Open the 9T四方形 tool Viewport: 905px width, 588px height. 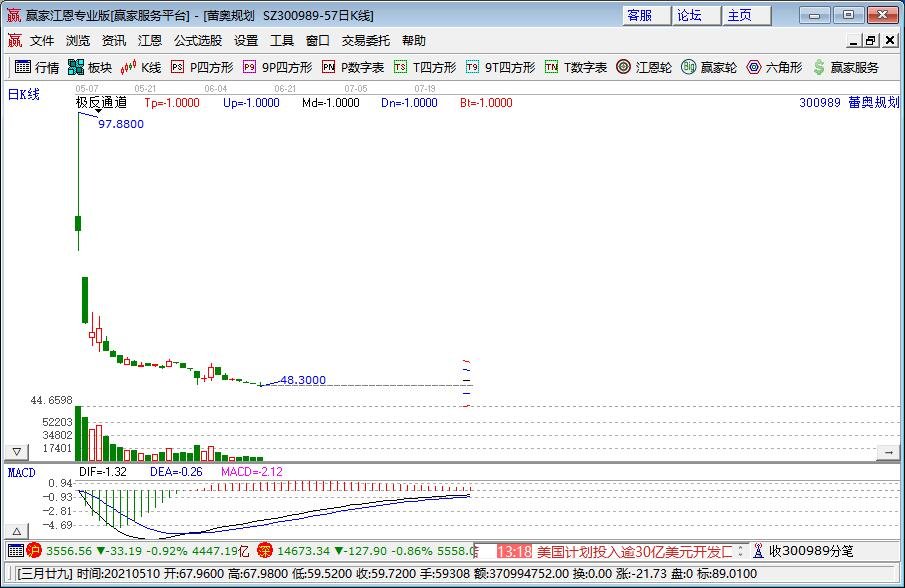(x=500, y=68)
